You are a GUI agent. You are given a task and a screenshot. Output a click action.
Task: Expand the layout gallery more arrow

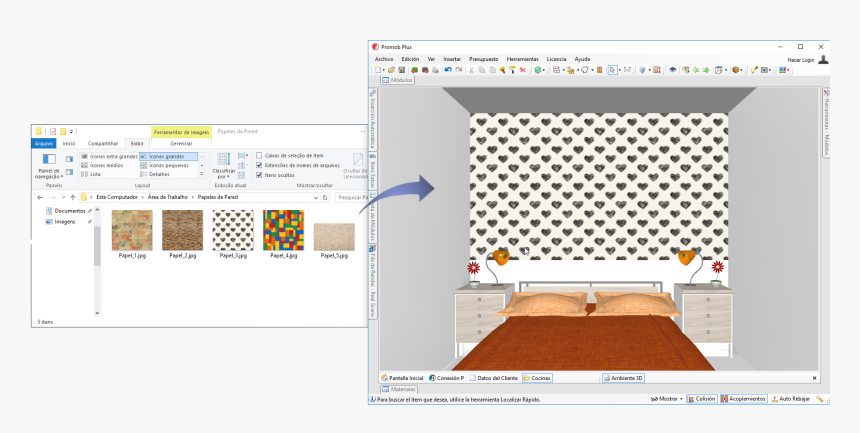202,175
